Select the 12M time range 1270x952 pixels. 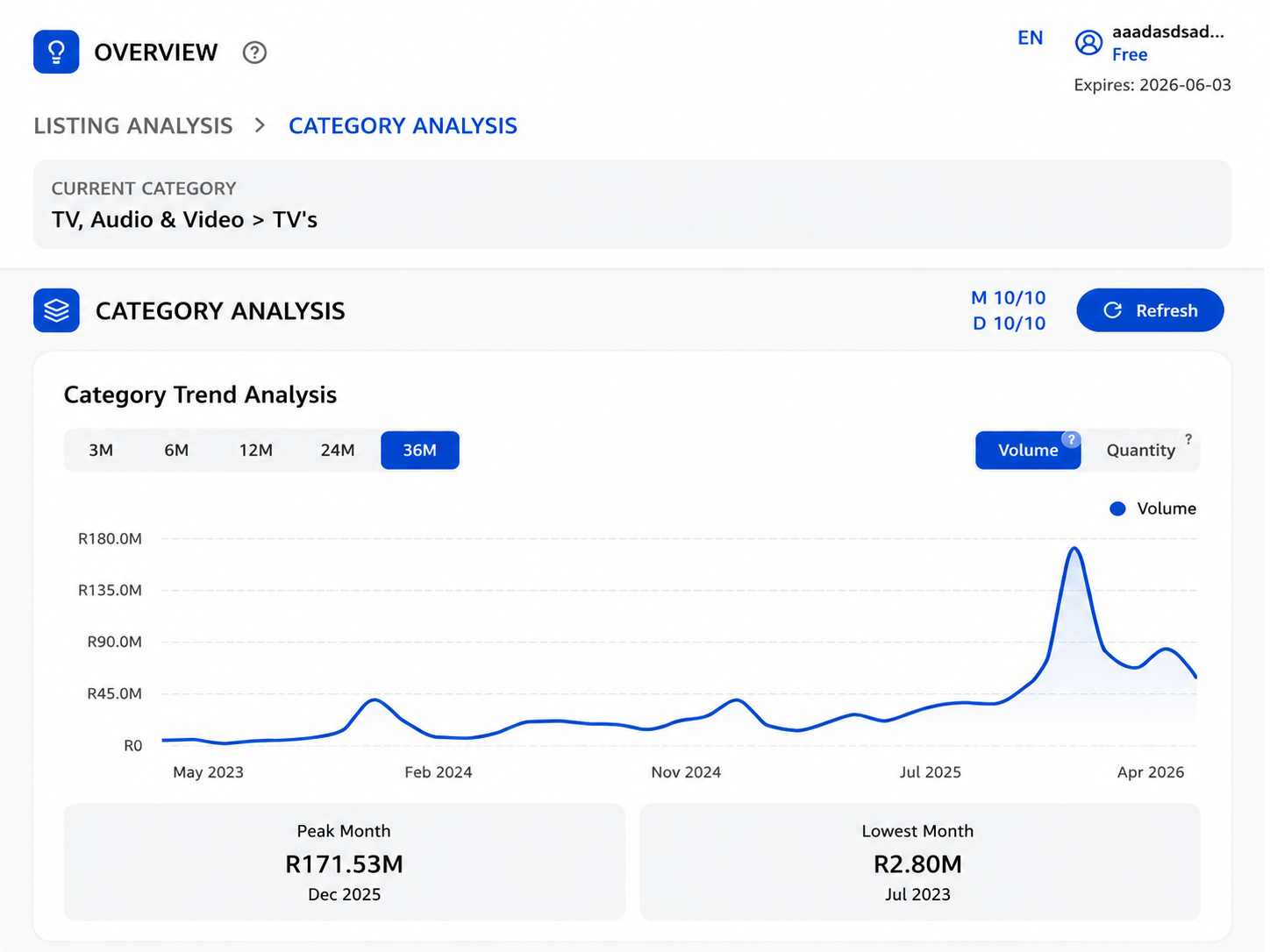click(256, 451)
